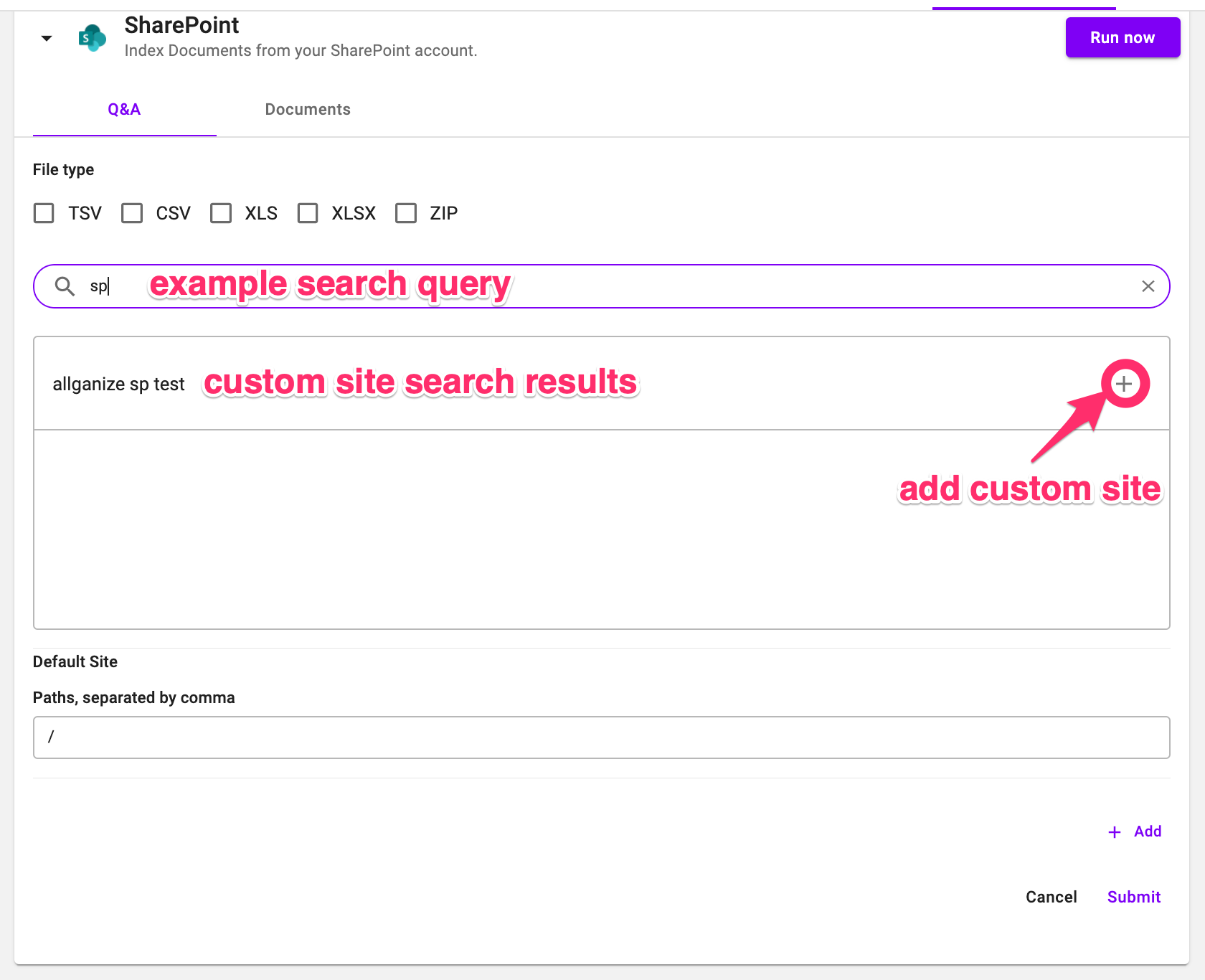Open the Documents tab
Image resolution: width=1205 pixels, height=980 pixels.
click(x=308, y=110)
